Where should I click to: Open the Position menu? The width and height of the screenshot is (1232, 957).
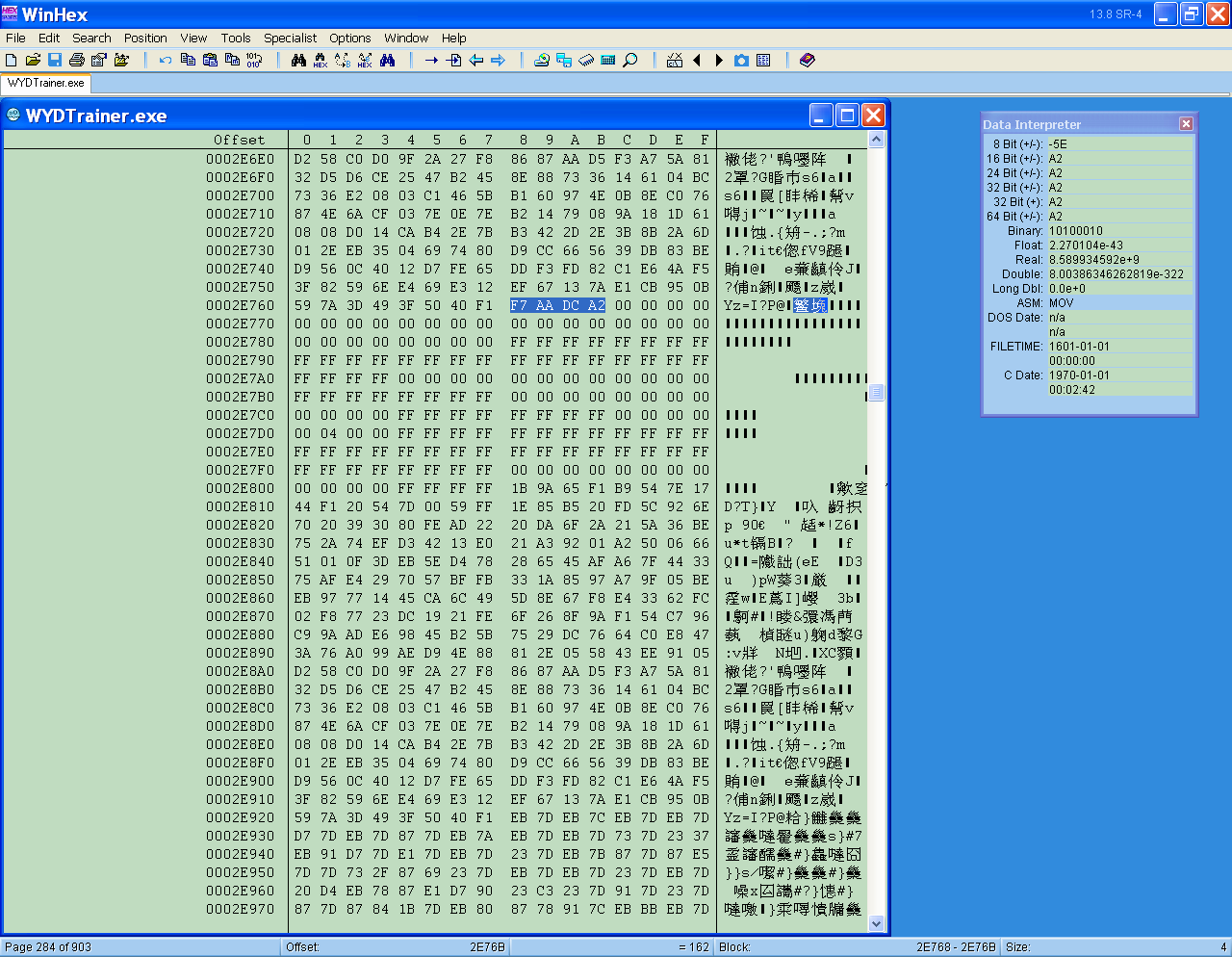click(x=145, y=38)
